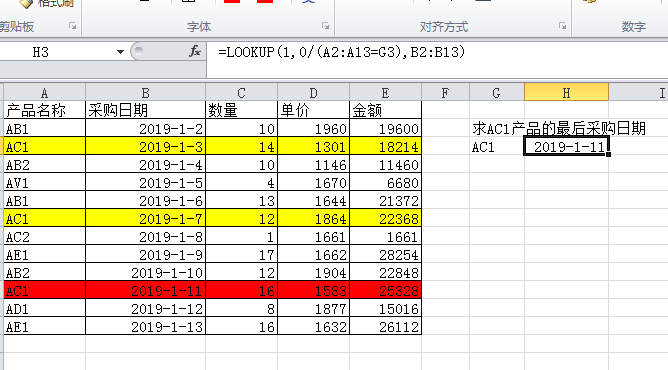
Task: Select cell with amount 28254
Action: [x=385, y=254]
